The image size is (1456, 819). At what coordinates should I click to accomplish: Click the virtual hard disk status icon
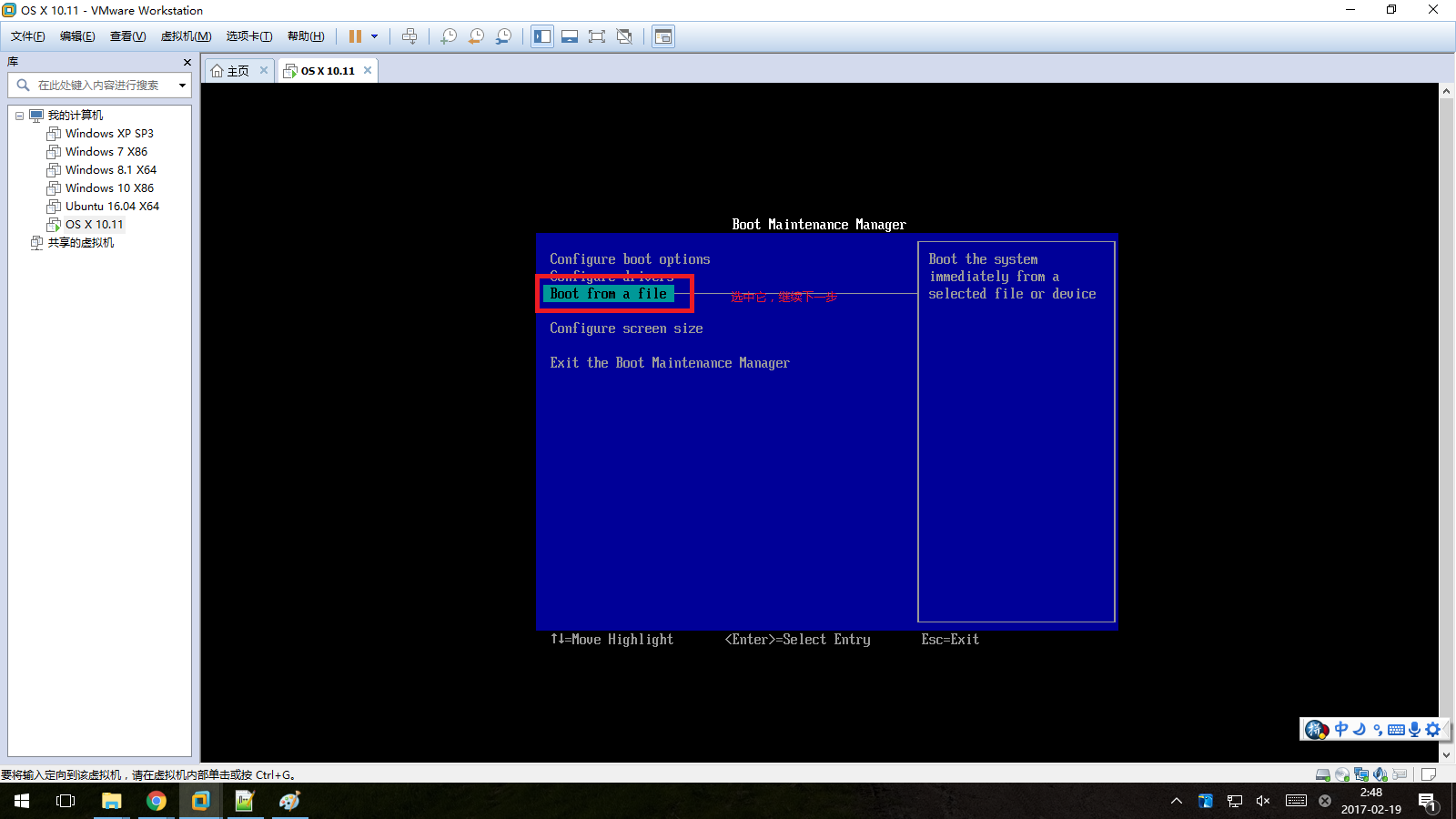point(1322,774)
